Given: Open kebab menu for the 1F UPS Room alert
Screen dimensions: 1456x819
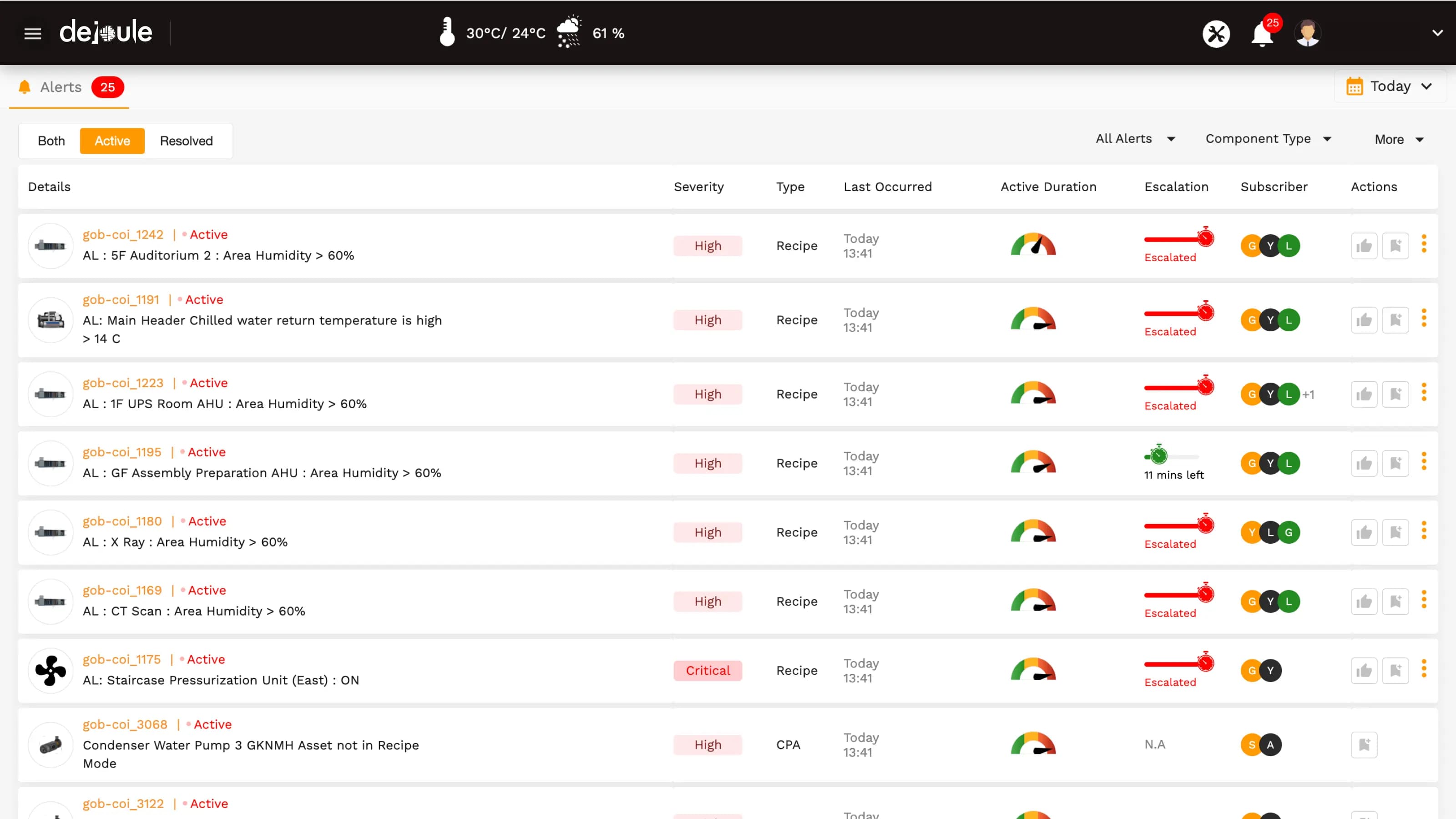Looking at the screenshot, I should coord(1424,394).
